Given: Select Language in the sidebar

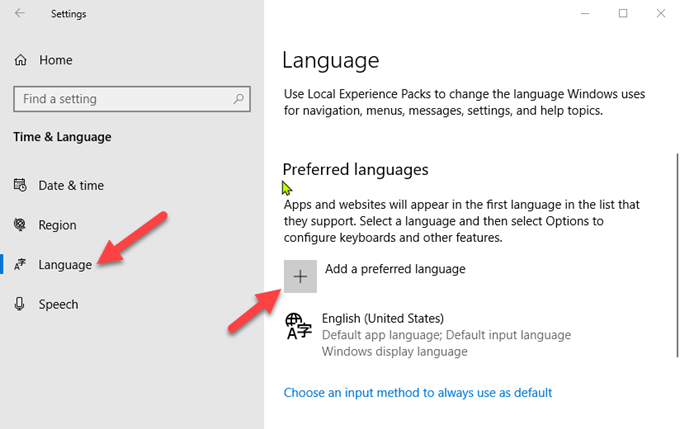Looking at the screenshot, I should point(65,265).
